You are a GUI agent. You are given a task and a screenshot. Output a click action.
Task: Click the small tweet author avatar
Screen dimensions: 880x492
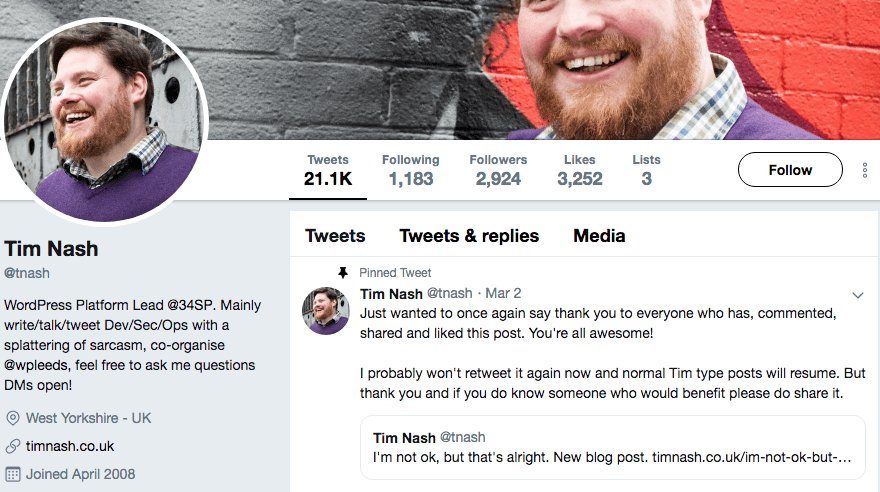point(325,310)
